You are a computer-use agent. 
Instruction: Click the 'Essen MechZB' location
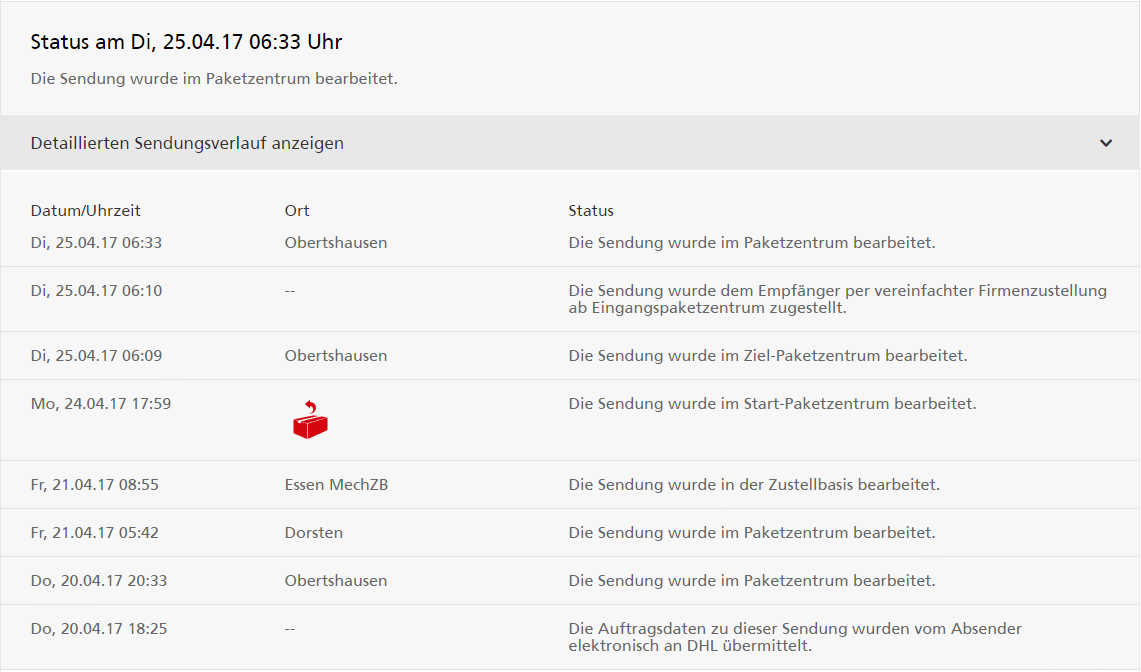(x=336, y=484)
